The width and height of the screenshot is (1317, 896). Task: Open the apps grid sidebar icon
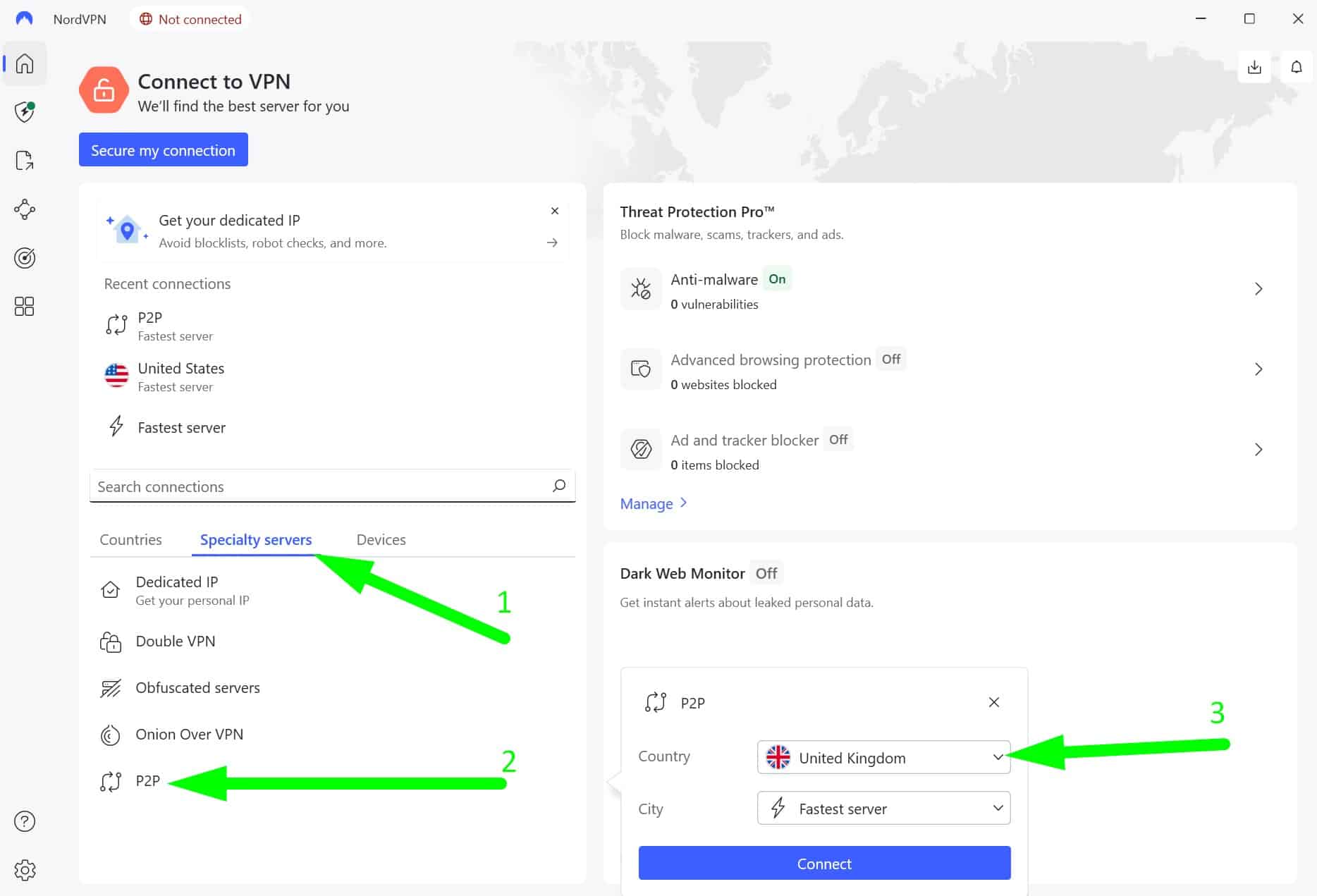[25, 306]
